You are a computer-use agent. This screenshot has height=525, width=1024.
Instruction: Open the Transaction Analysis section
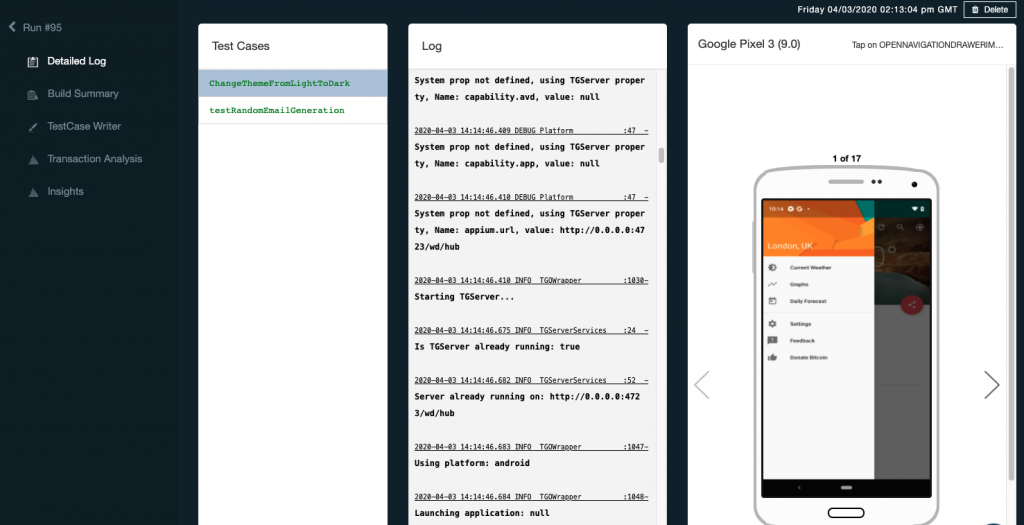(x=94, y=159)
